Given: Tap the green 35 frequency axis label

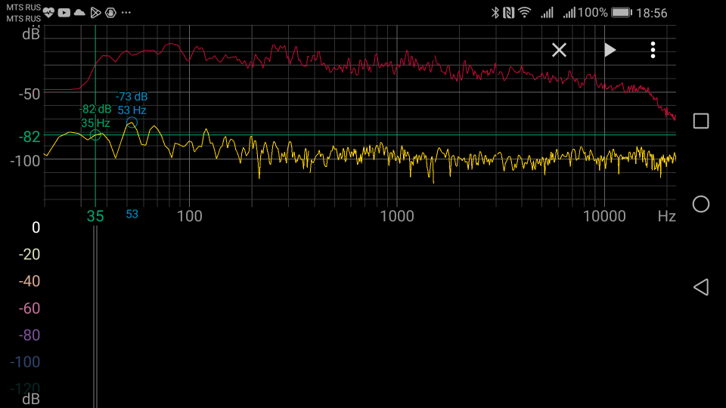Looking at the screenshot, I should (95, 216).
